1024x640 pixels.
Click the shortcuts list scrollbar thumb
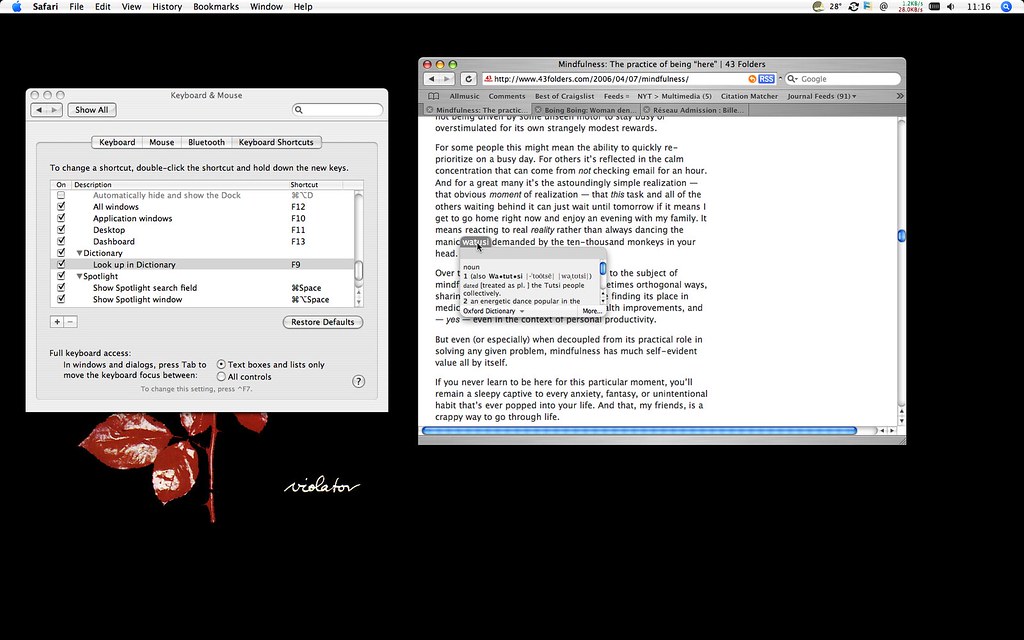pyautogui.click(x=359, y=270)
